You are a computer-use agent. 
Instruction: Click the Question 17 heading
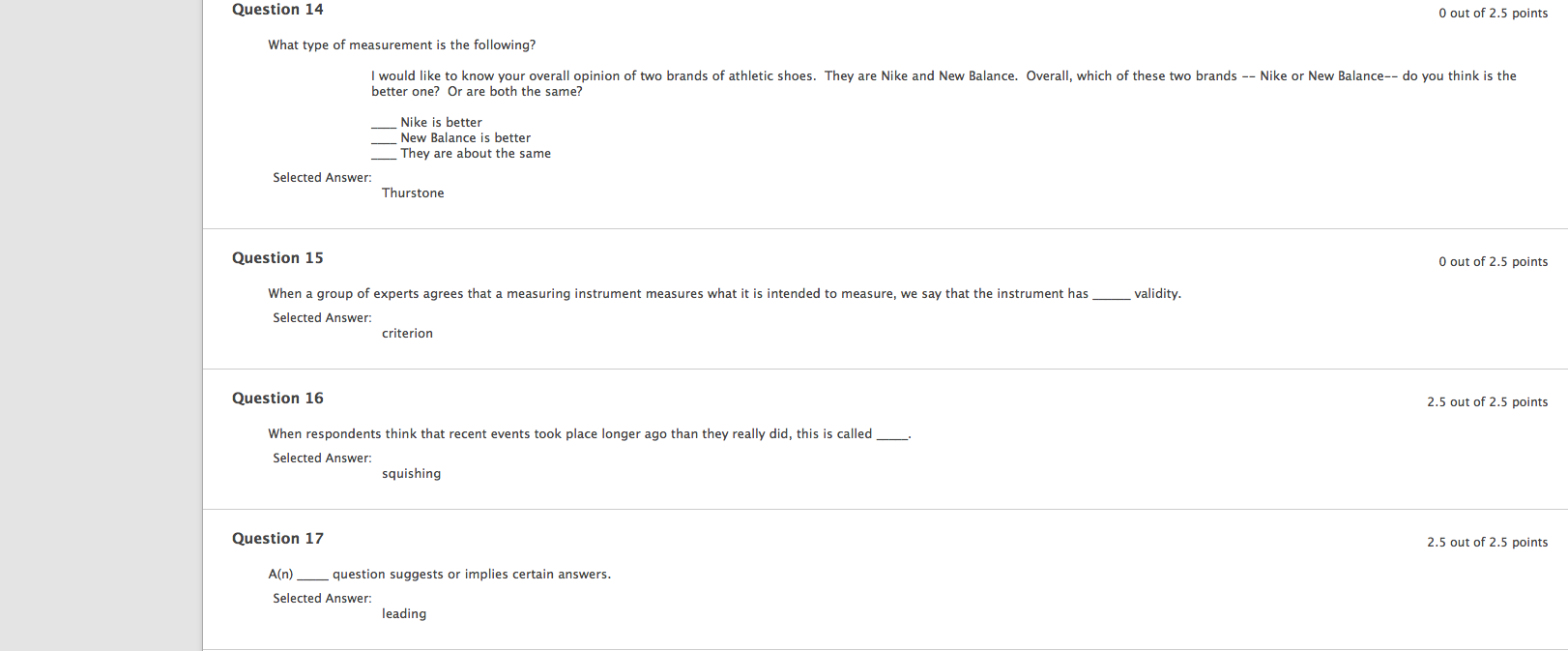277,539
